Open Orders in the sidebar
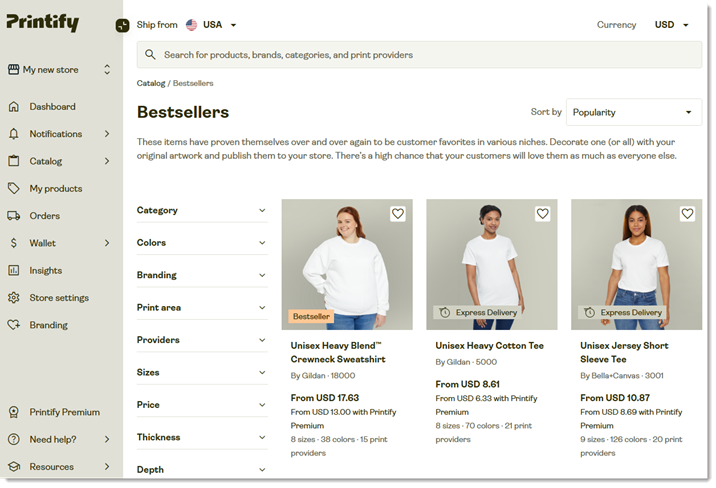The width and height of the screenshot is (716, 488). coord(45,215)
